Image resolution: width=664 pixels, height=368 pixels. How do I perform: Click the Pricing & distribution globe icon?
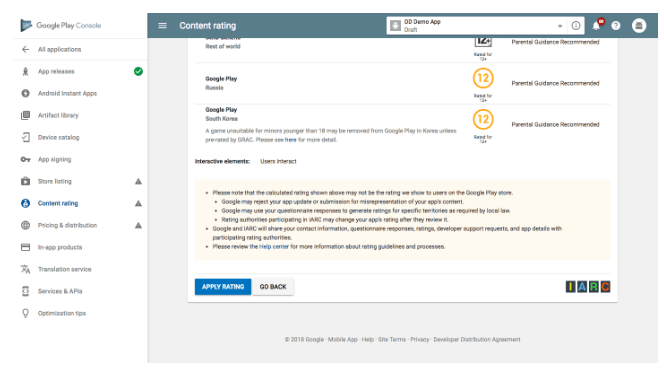25,225
